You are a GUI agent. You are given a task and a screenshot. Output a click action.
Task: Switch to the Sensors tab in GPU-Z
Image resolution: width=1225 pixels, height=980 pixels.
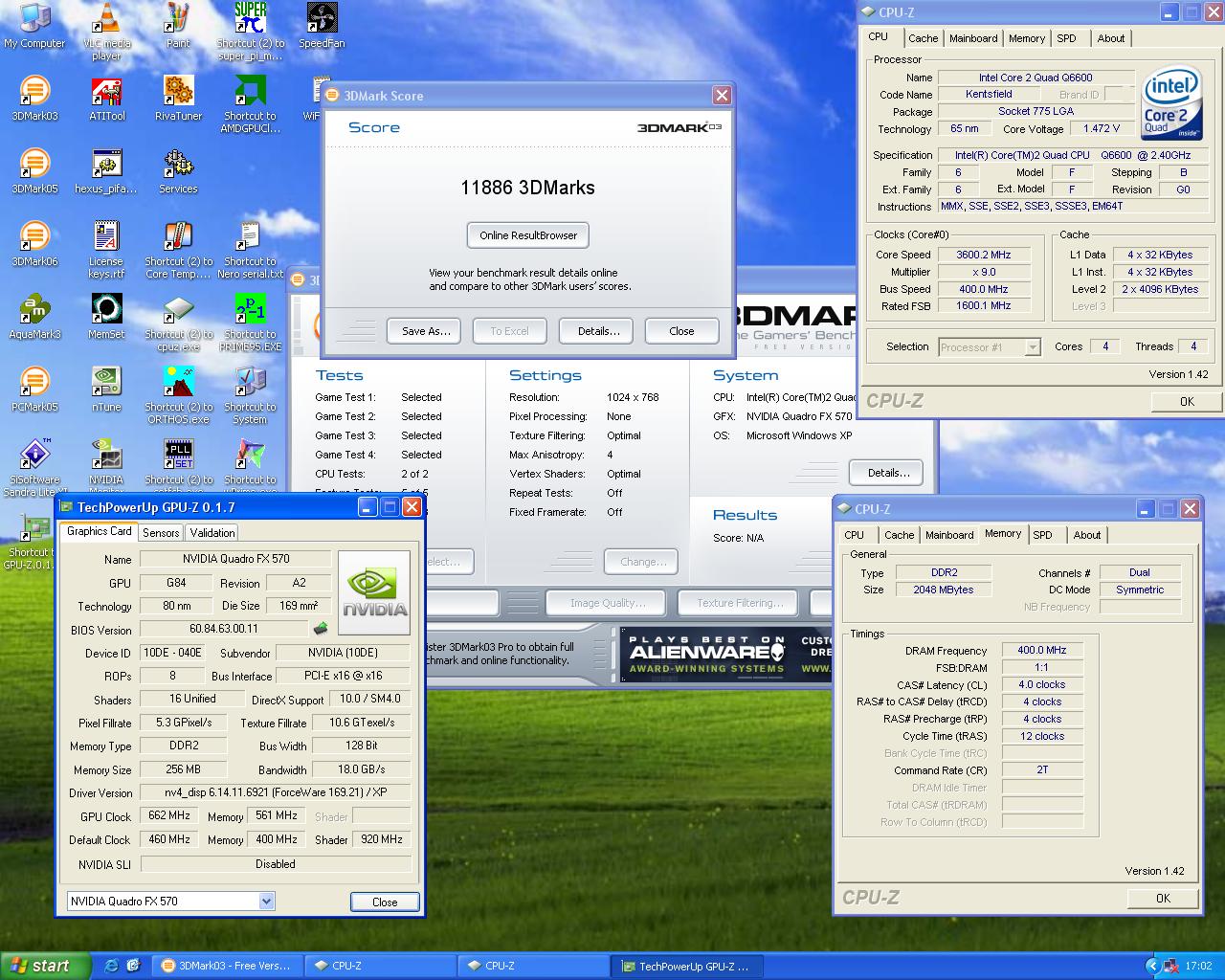pyautogui.click(x=161, y=533)
